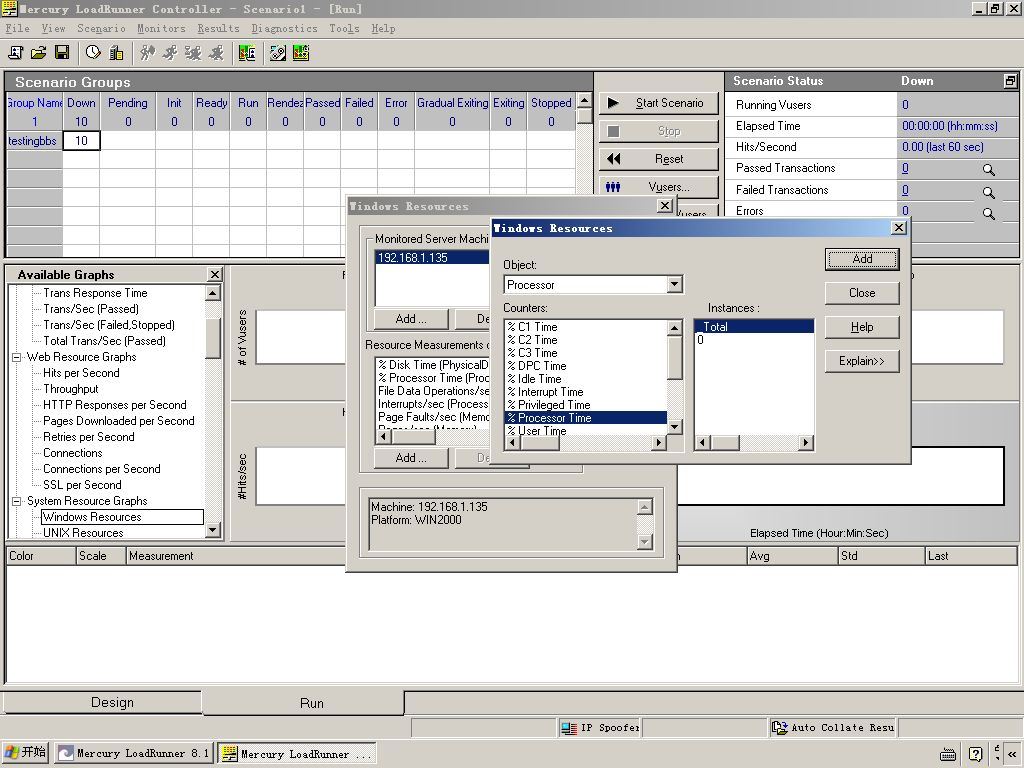
Task: Click Counters list scroll down arrow
Action: click(675, 426)
